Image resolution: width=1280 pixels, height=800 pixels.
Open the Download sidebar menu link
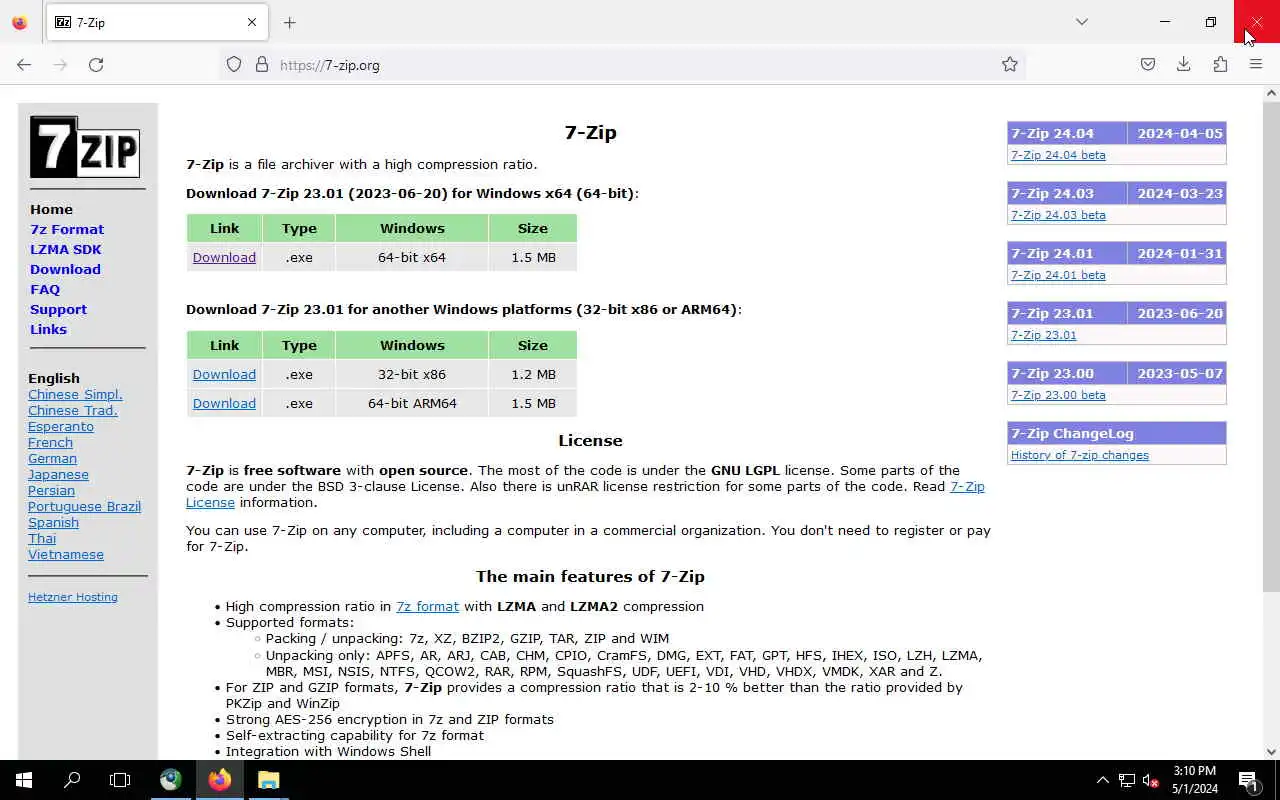click(65, 269)
